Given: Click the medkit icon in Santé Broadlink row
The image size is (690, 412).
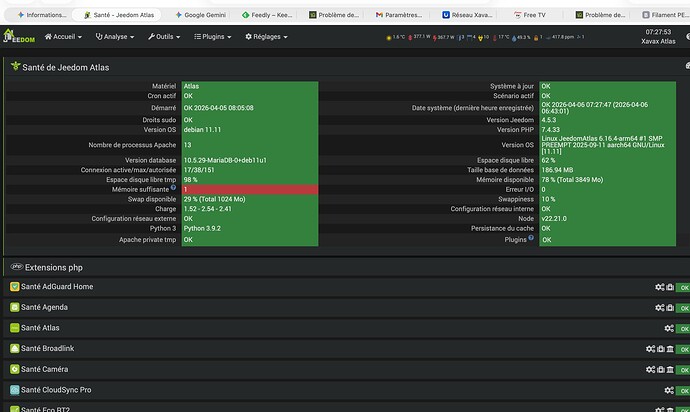Looking at the screenshot, I should pyautogui.click(x=661, y=349).
